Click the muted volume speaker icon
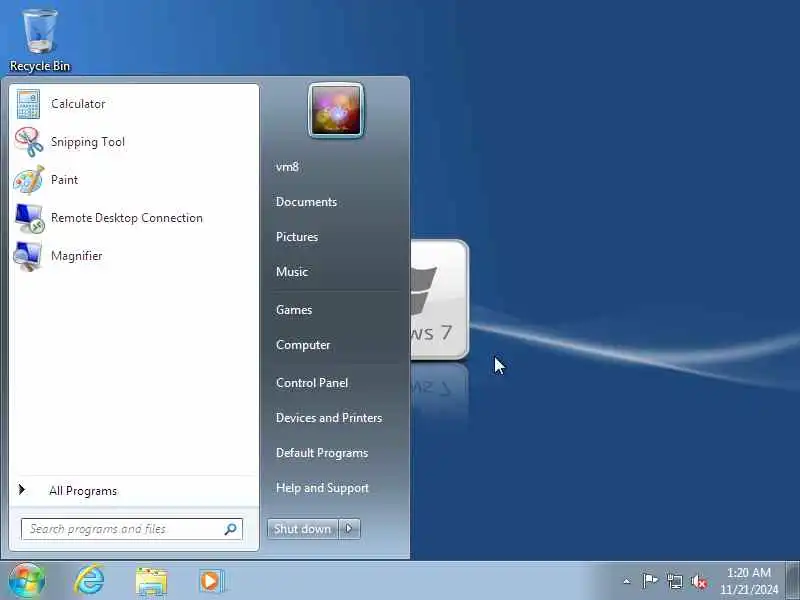Image resolution: width=800 pixels, height=600 pixels. coord(699,581)
